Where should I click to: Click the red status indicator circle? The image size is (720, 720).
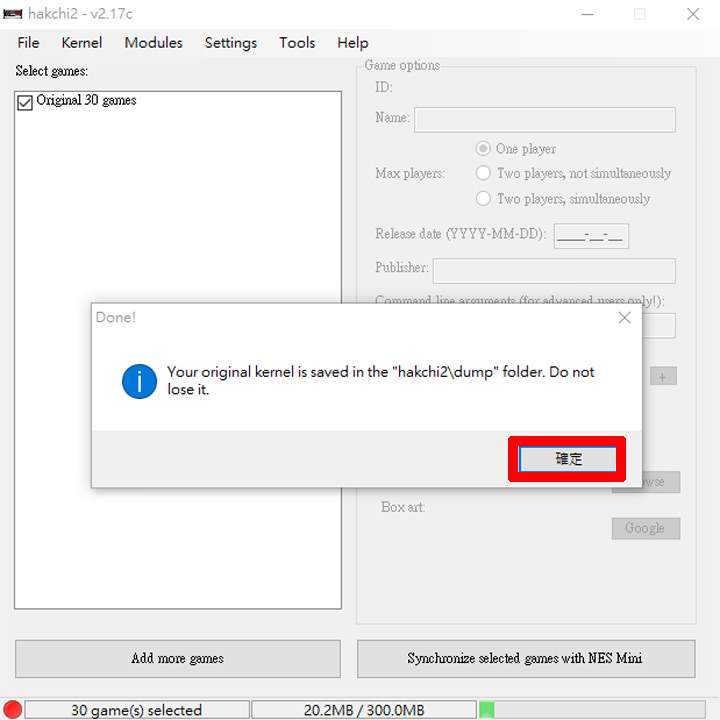(12, 710)
